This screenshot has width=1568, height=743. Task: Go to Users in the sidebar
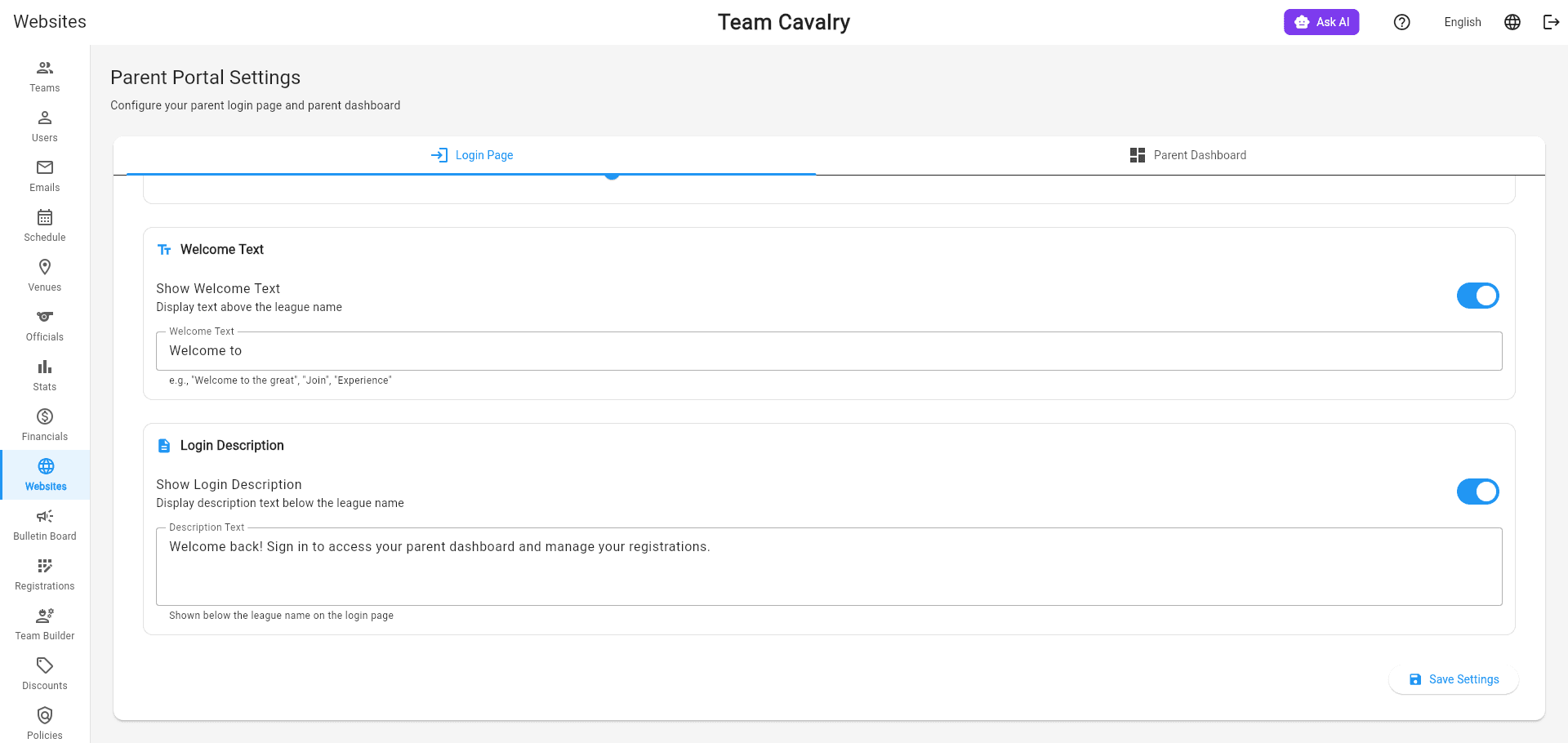45,127
